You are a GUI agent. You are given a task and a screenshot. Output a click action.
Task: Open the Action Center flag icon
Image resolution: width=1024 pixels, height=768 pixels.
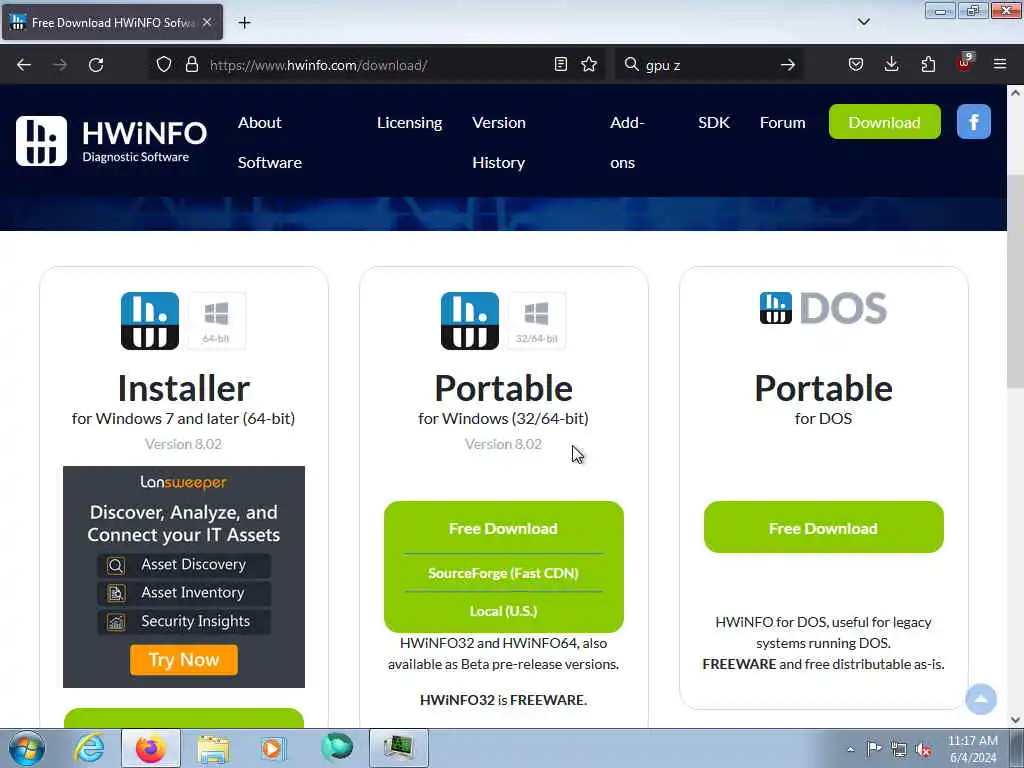coord(874,749)
